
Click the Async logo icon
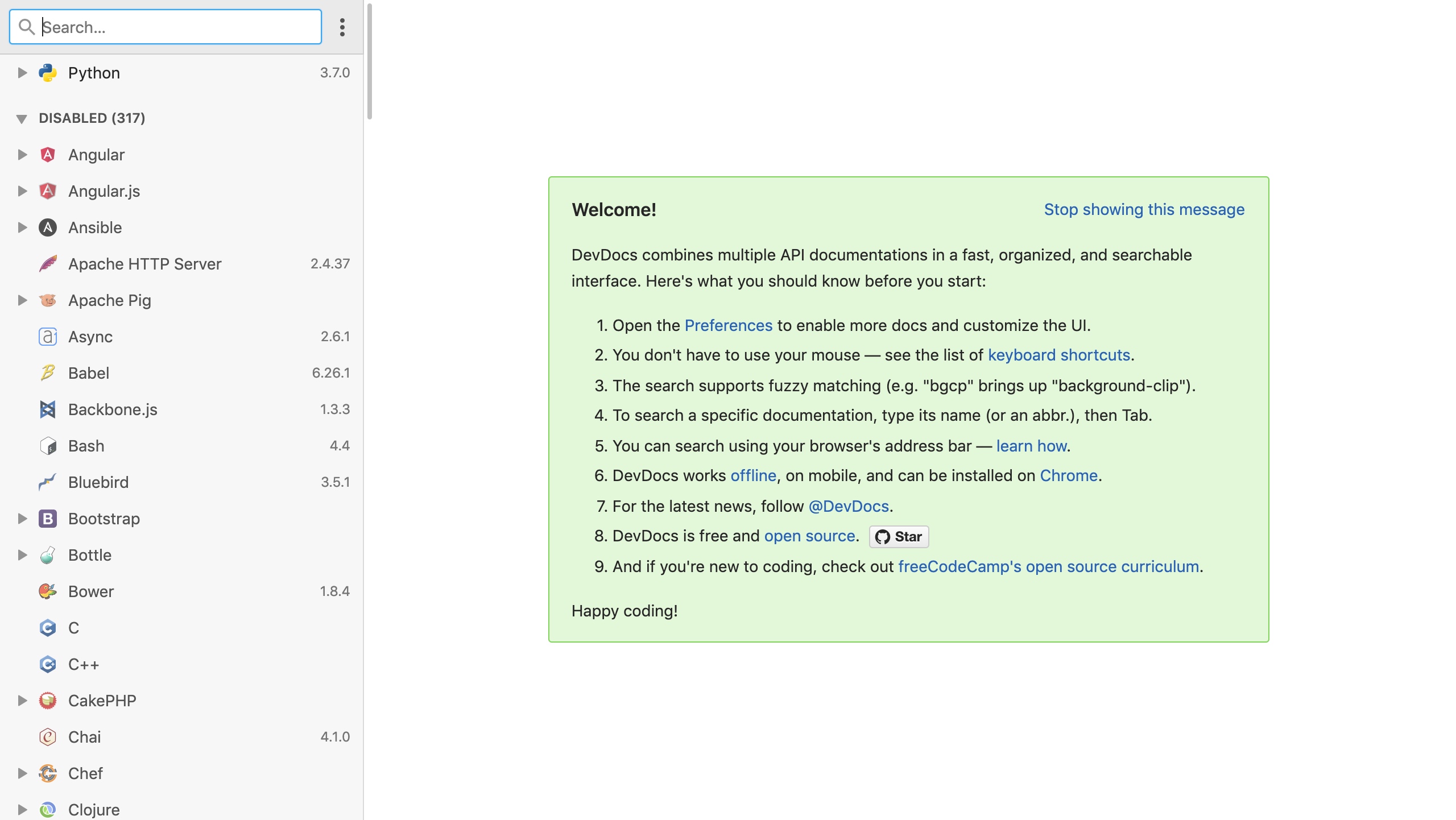coord(48,337)
